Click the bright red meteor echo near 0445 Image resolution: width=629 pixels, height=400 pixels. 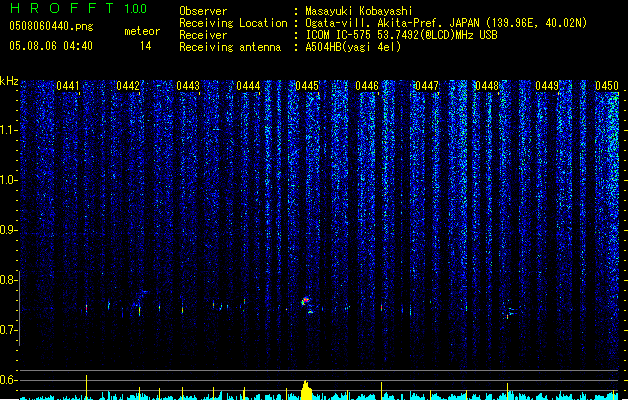pyautogui.click(x=306, y=300)
